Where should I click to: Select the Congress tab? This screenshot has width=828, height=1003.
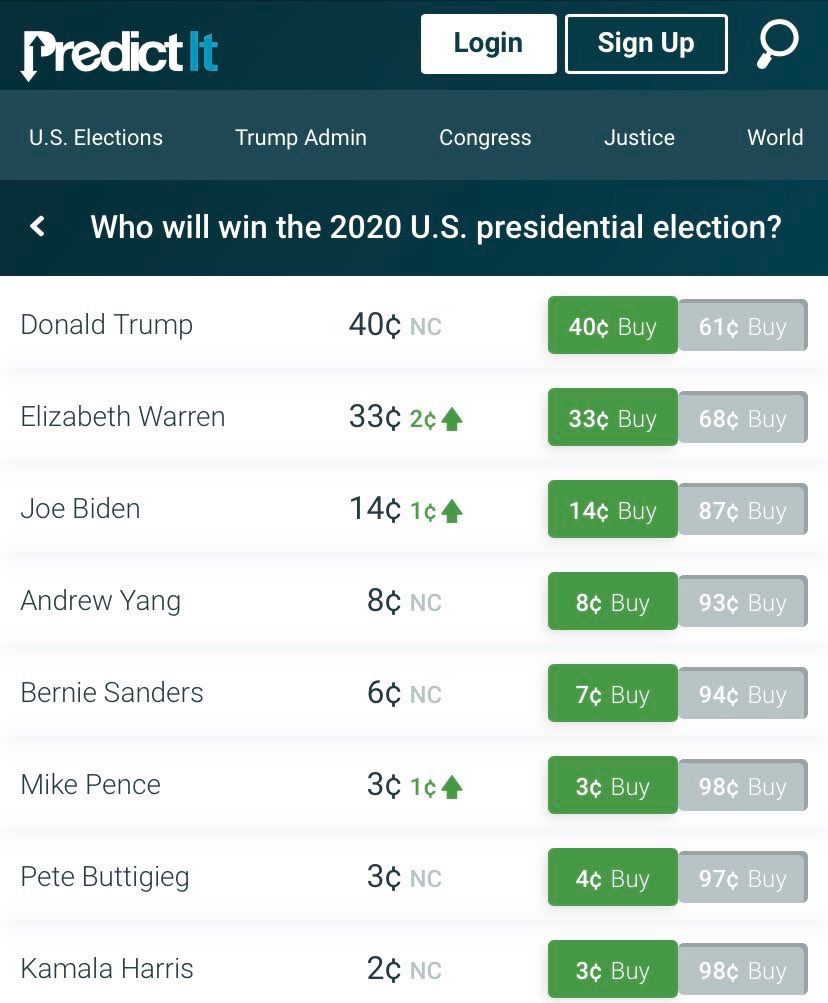point(485,137)
